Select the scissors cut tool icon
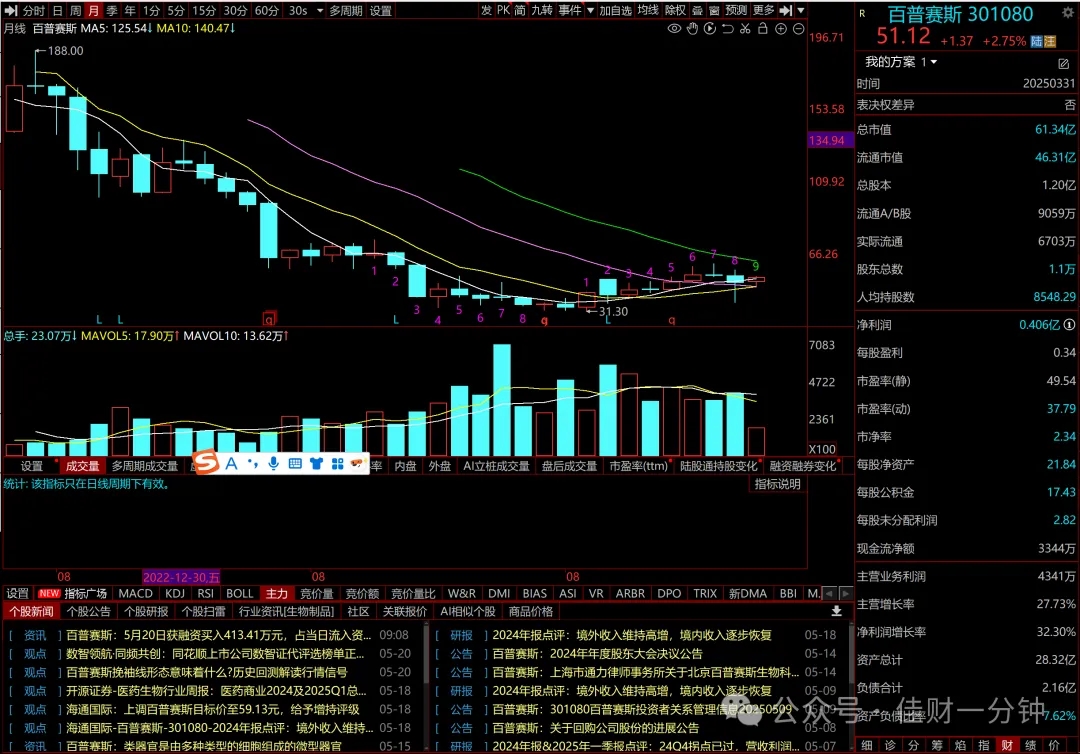The image size is (1080, 754). pos(745,29)
